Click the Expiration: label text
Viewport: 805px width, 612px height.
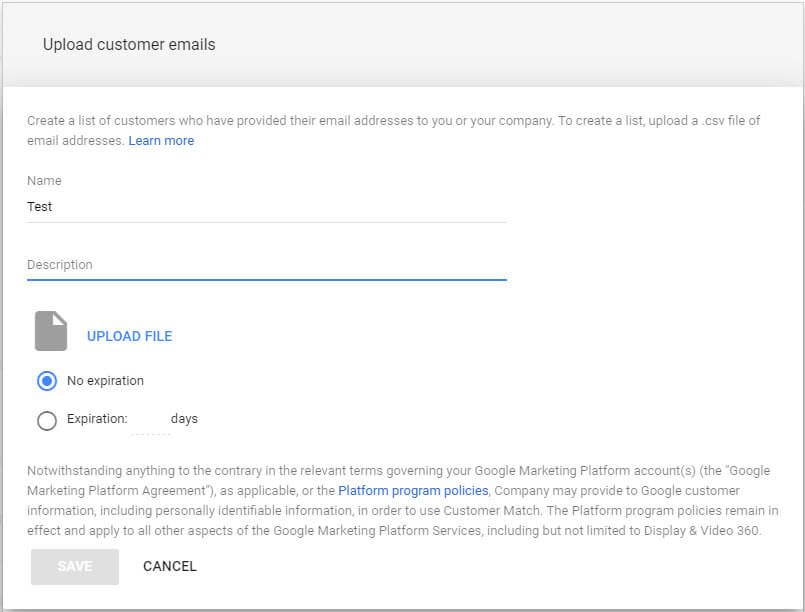pyautogui.click(x=97, y=419)
